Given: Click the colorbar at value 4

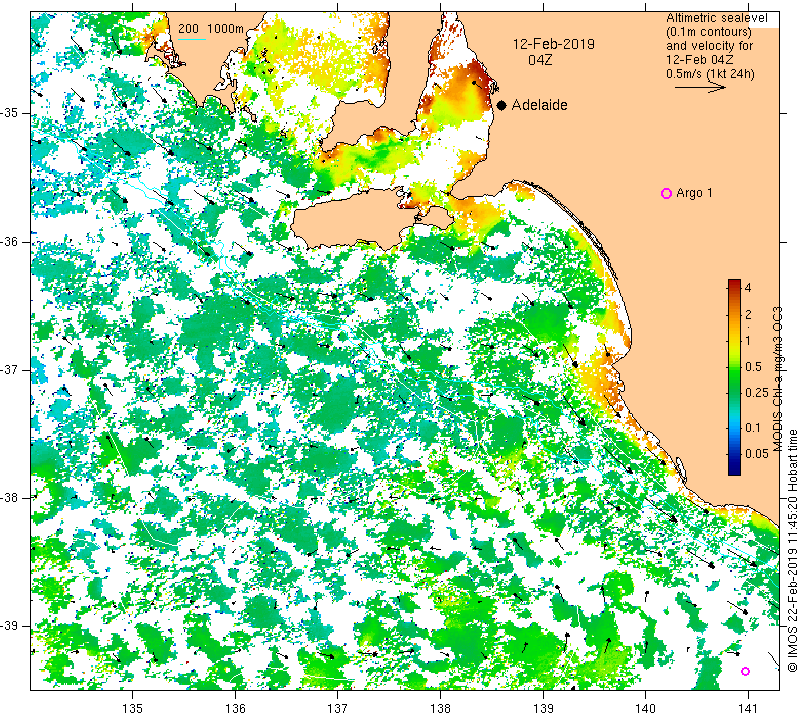Looking at the screenshot, I should pos(734,287).
